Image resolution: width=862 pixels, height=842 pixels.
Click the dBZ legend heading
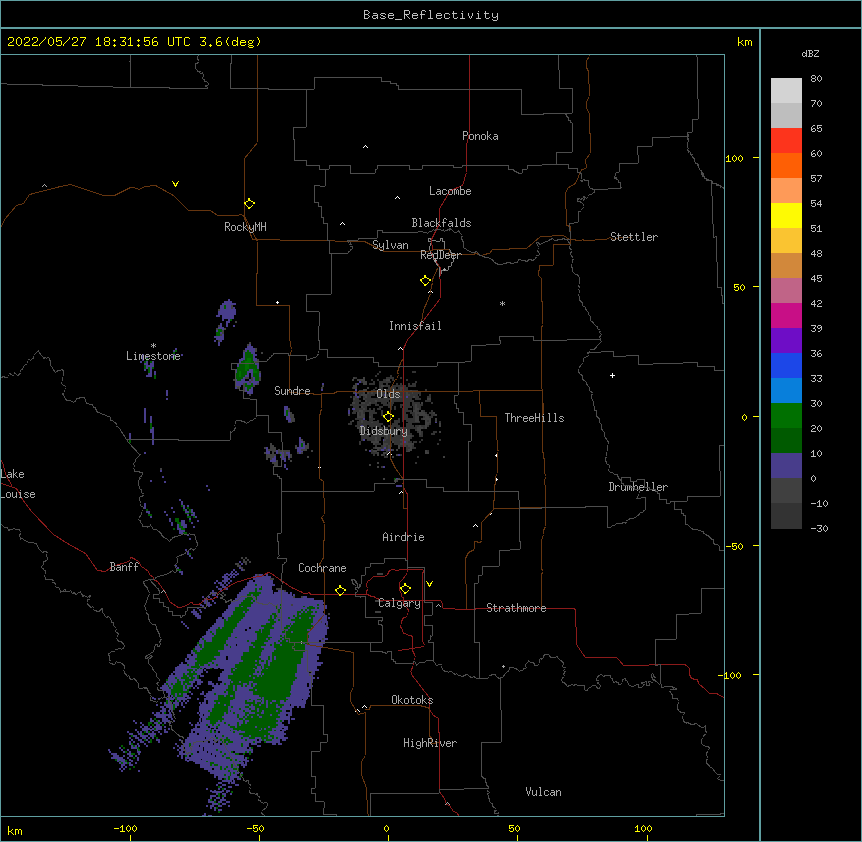tap(810, 53)
